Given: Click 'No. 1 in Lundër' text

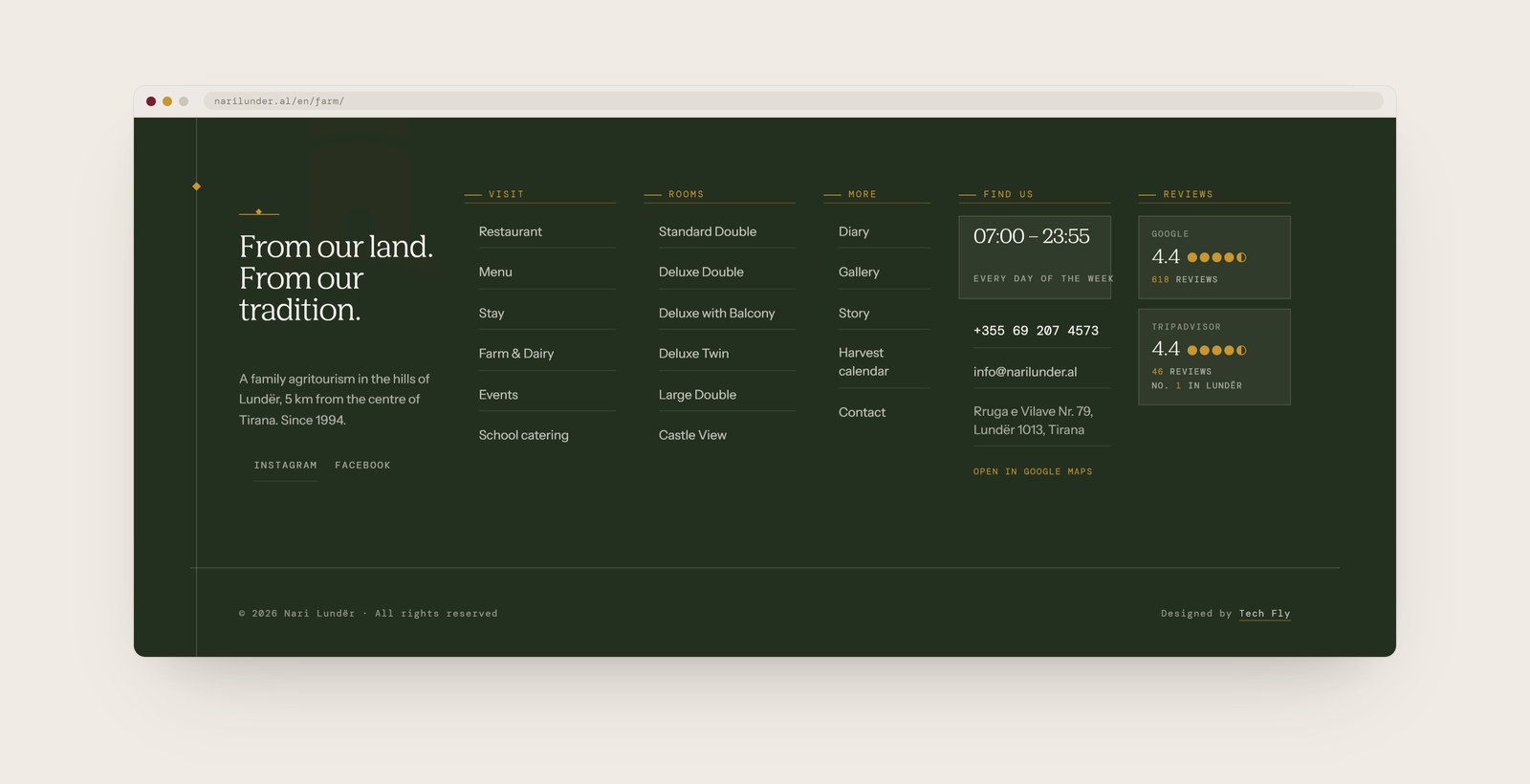Looking at the screenshot, I should (1197, 385).
